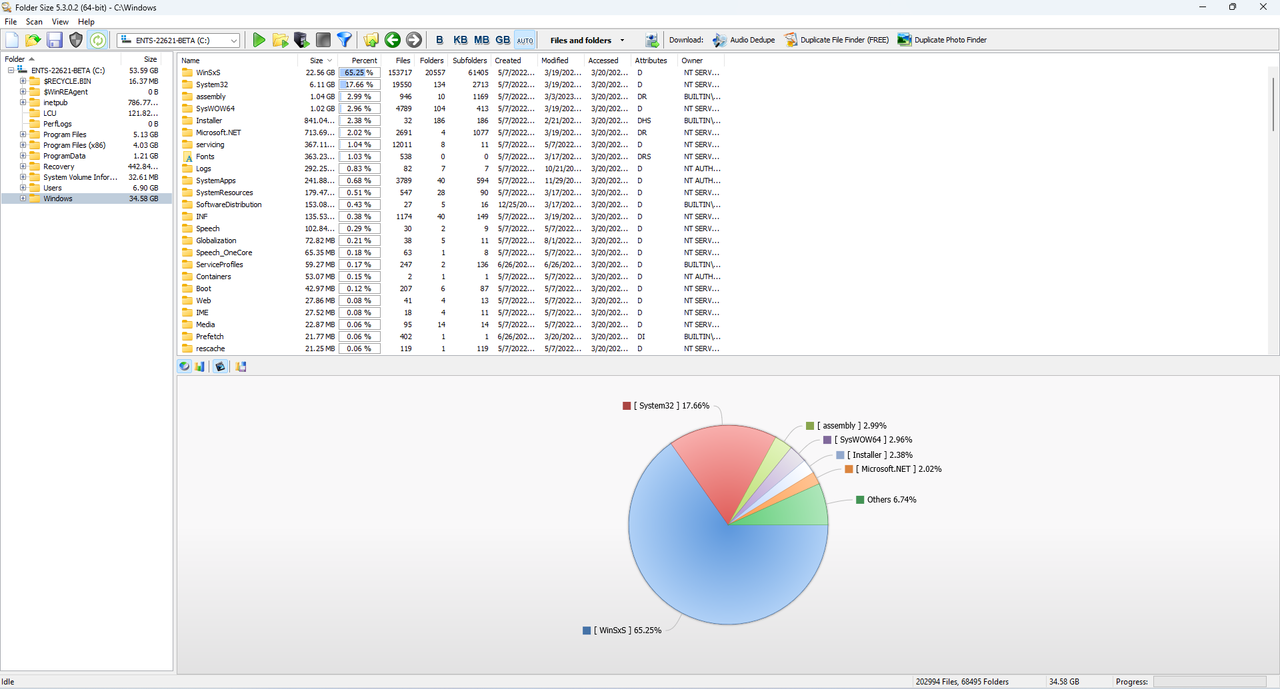This screenshot has height=689, width=1280.
Task: Open the Scan menu
Action: [x=35, y=21]
